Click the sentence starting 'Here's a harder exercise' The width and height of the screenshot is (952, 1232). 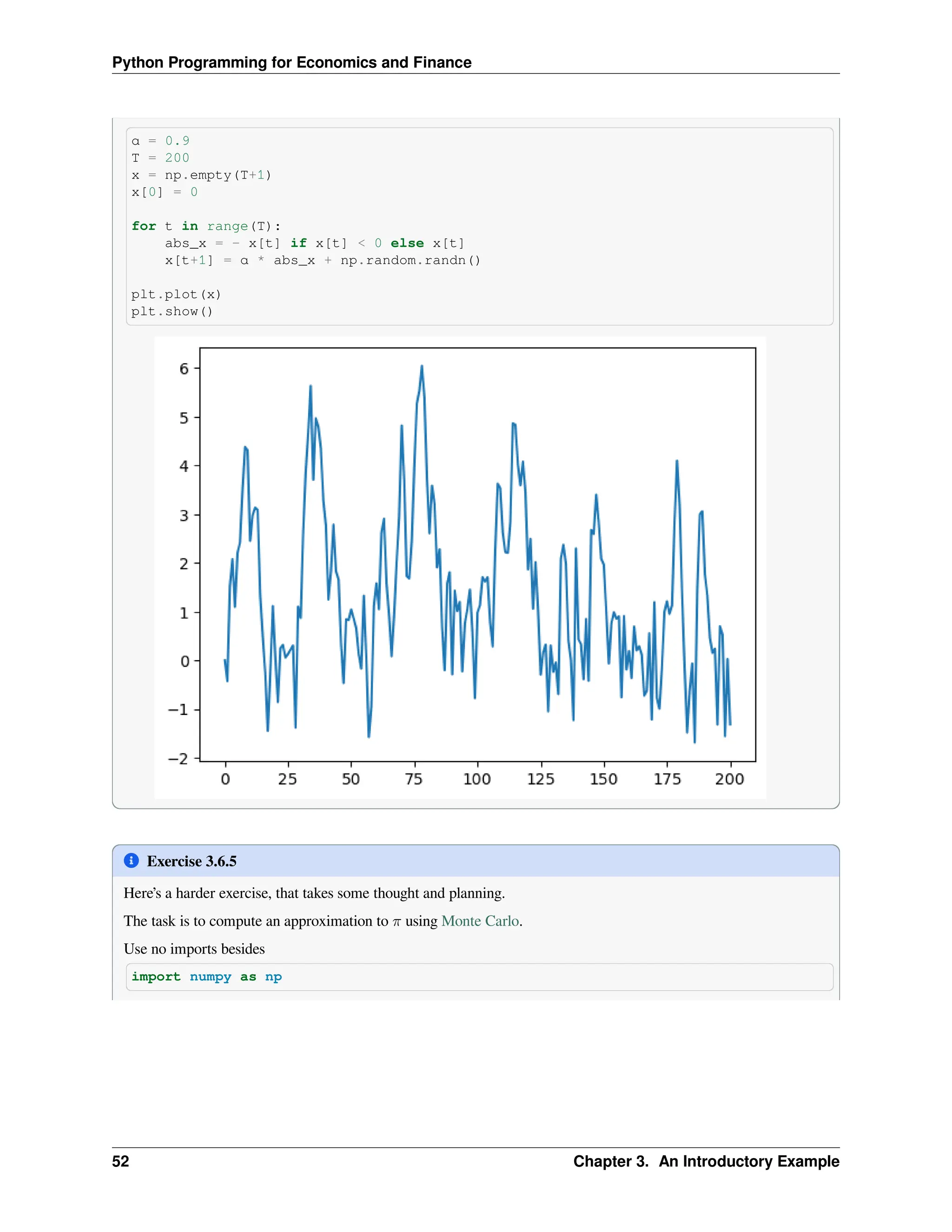pos(314,893)
